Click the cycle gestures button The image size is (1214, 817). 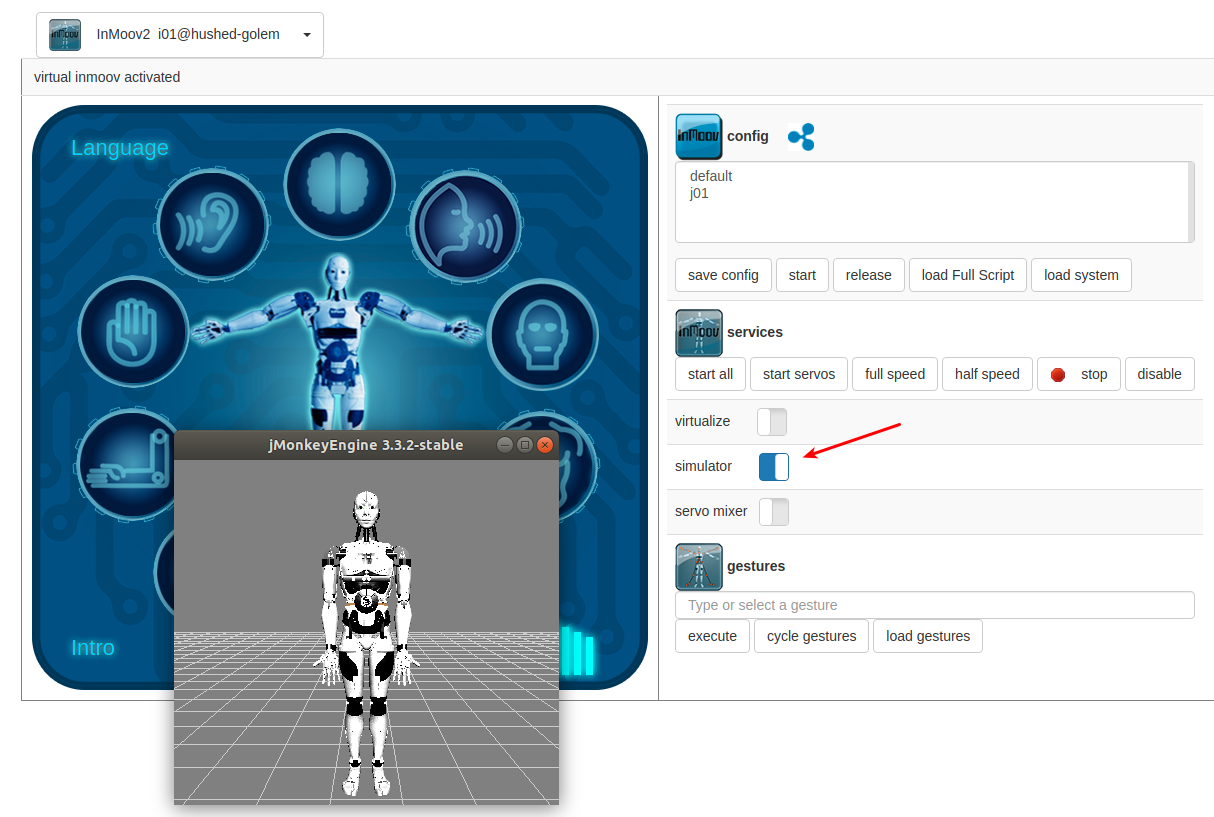(x=812, y=636)
